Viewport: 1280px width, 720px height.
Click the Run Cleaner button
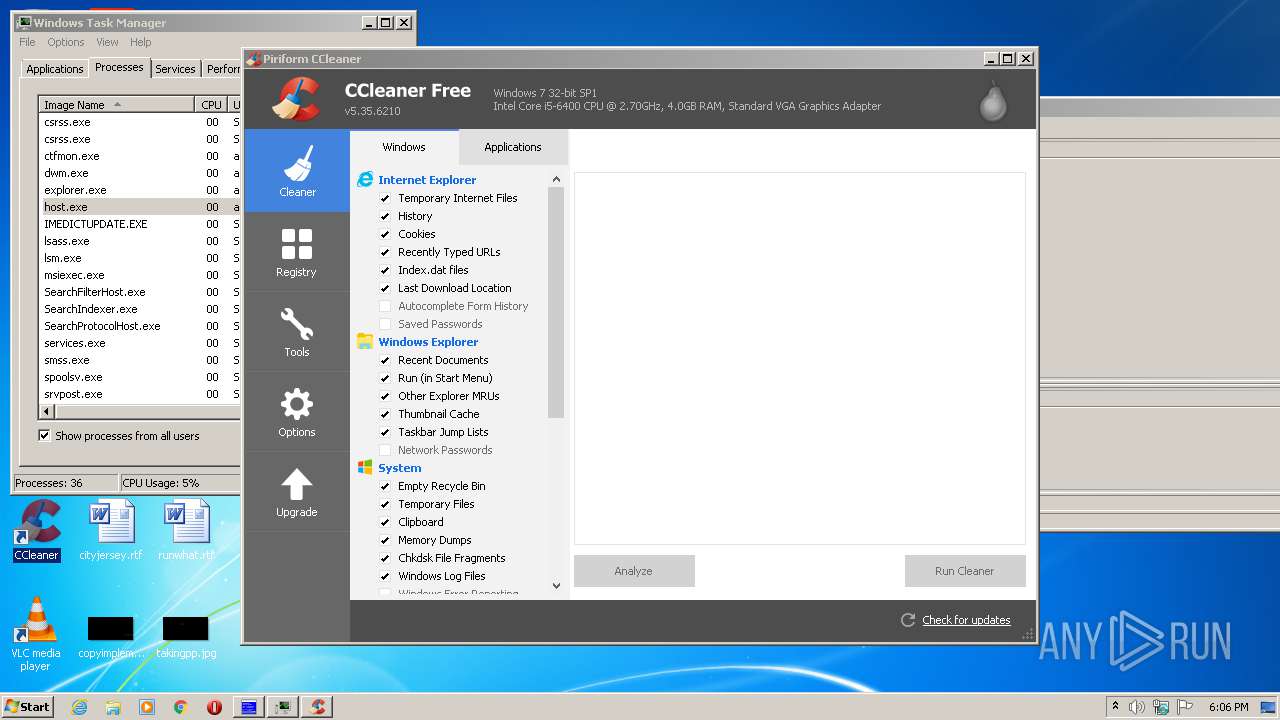coord(965,571)
